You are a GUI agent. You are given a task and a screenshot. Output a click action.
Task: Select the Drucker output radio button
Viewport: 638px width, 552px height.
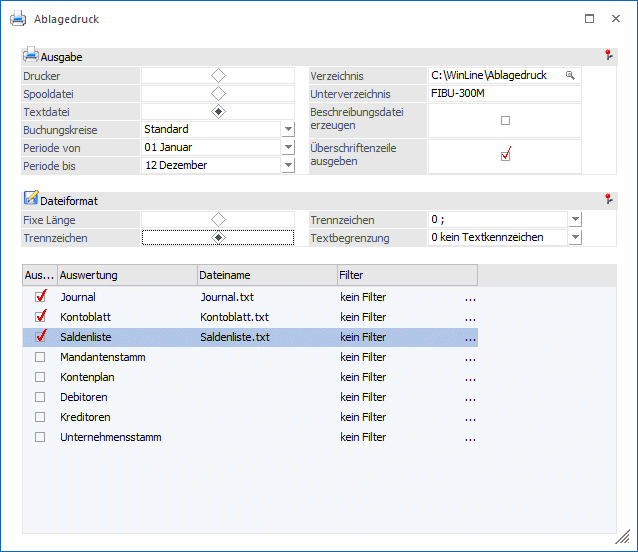point(218,76)
